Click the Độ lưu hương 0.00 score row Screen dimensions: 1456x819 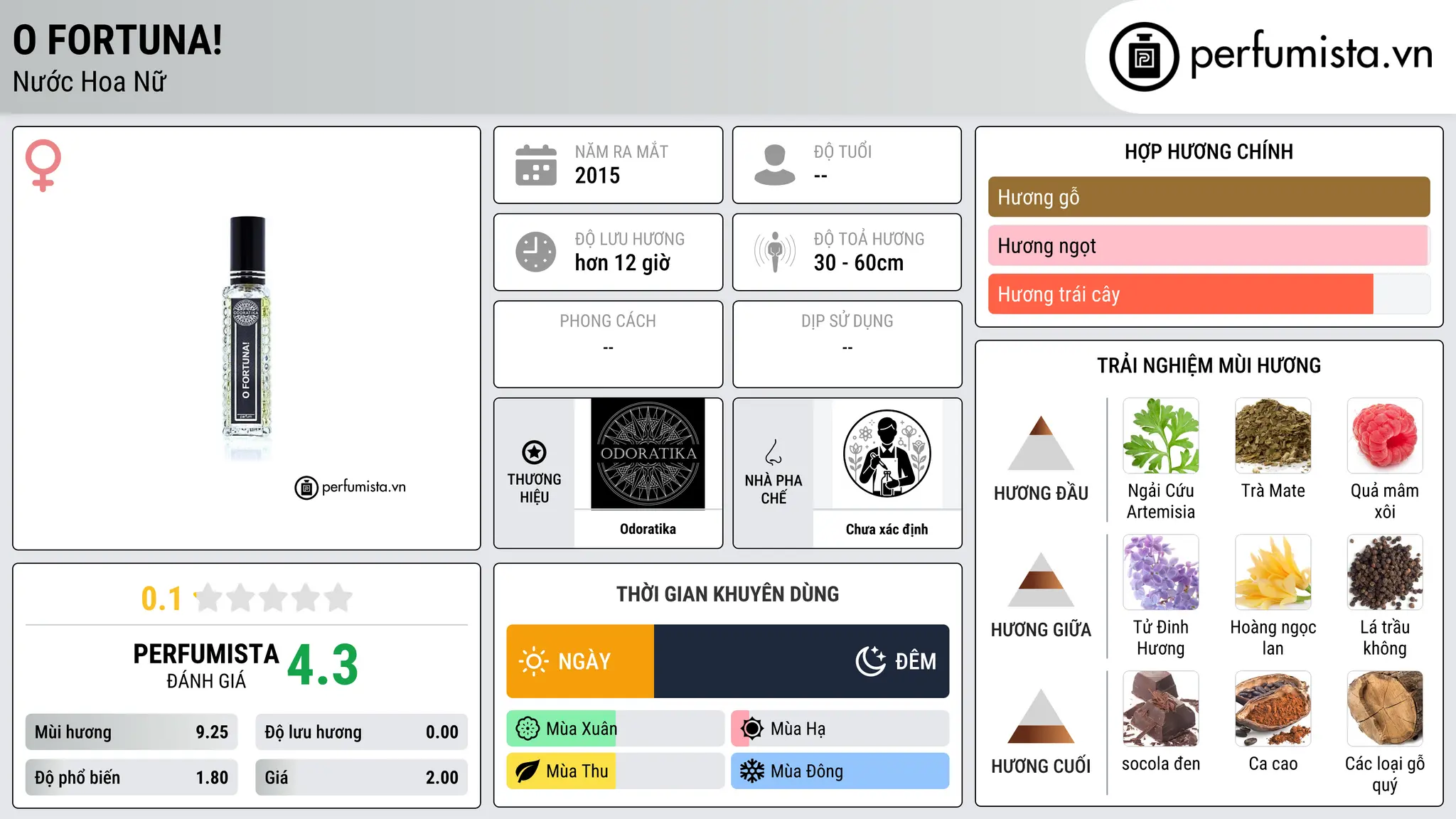pyautogui.click(x=361, y=732)
